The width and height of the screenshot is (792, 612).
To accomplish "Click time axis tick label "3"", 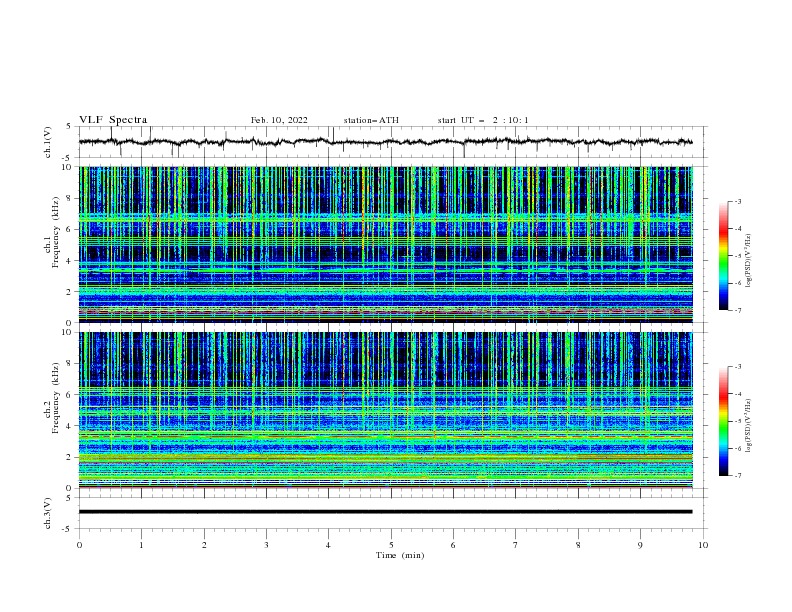I will (266, 545).
